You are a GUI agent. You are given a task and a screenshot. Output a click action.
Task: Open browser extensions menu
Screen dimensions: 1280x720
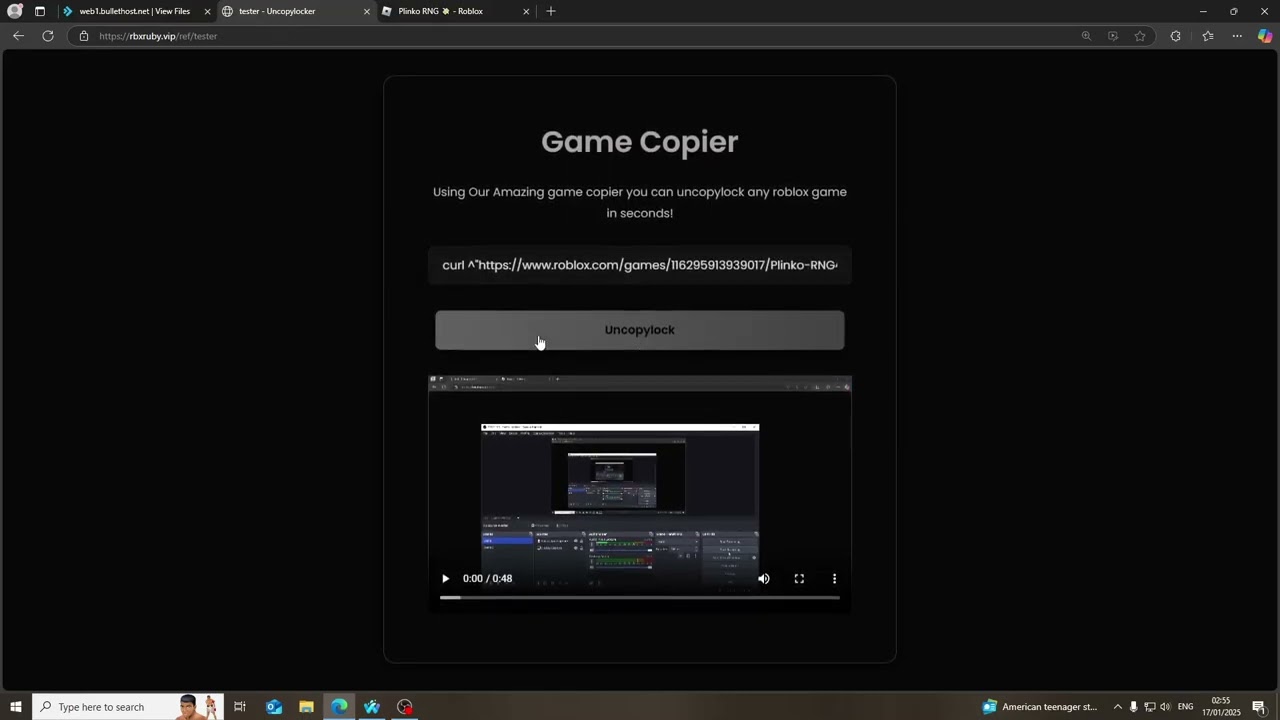click(x=1176, y=36)
